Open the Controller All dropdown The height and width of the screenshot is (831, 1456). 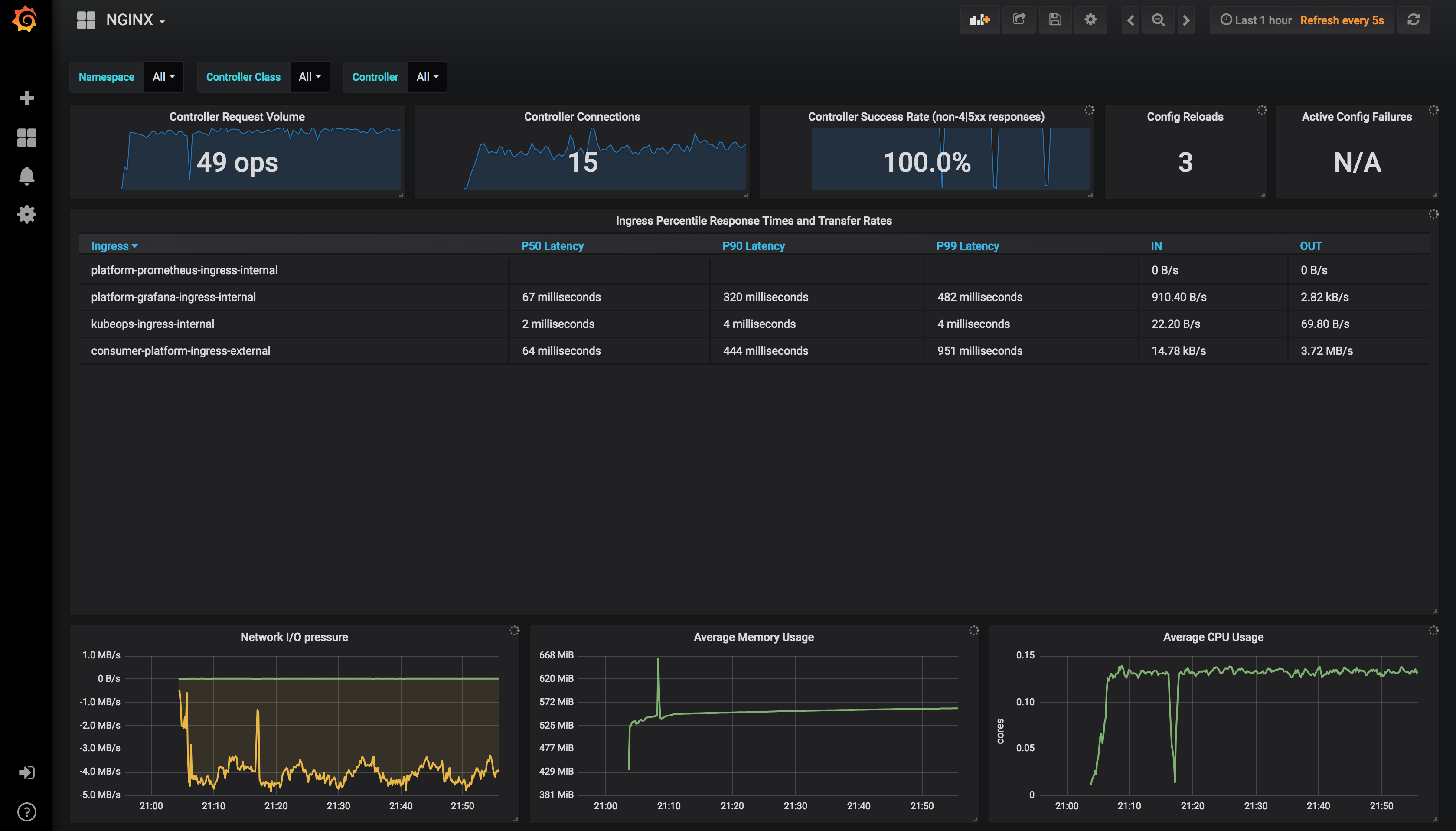427,76
